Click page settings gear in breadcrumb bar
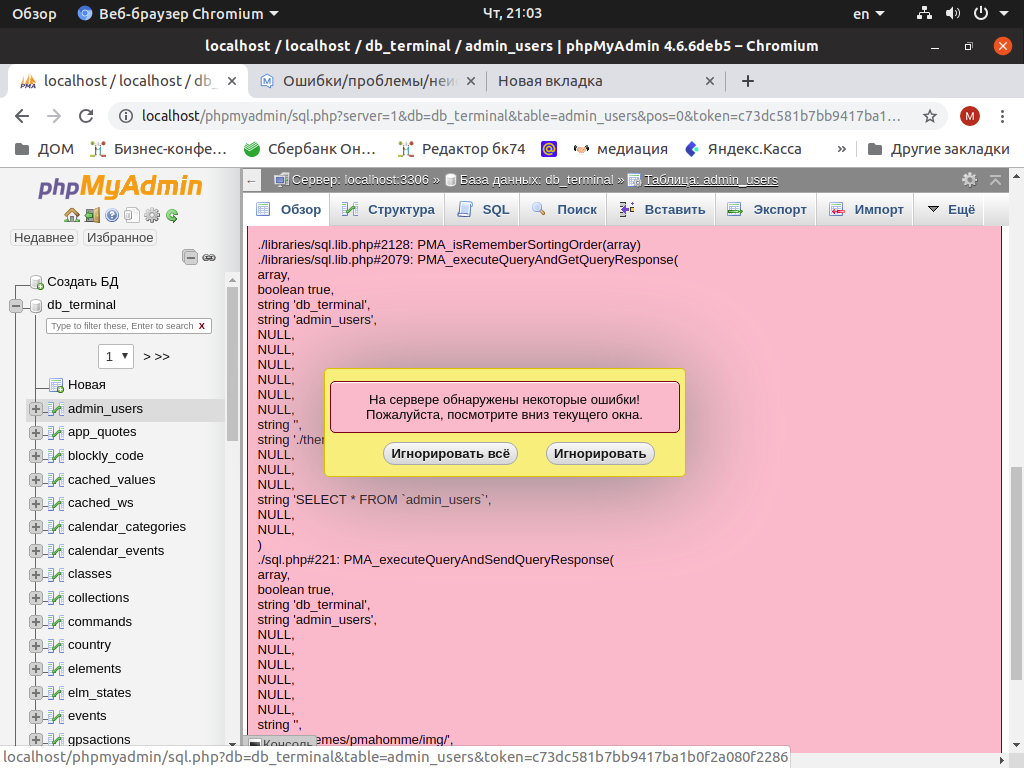Image resolution: width=1024 pixels, height=768 pixels. [969, 180]
